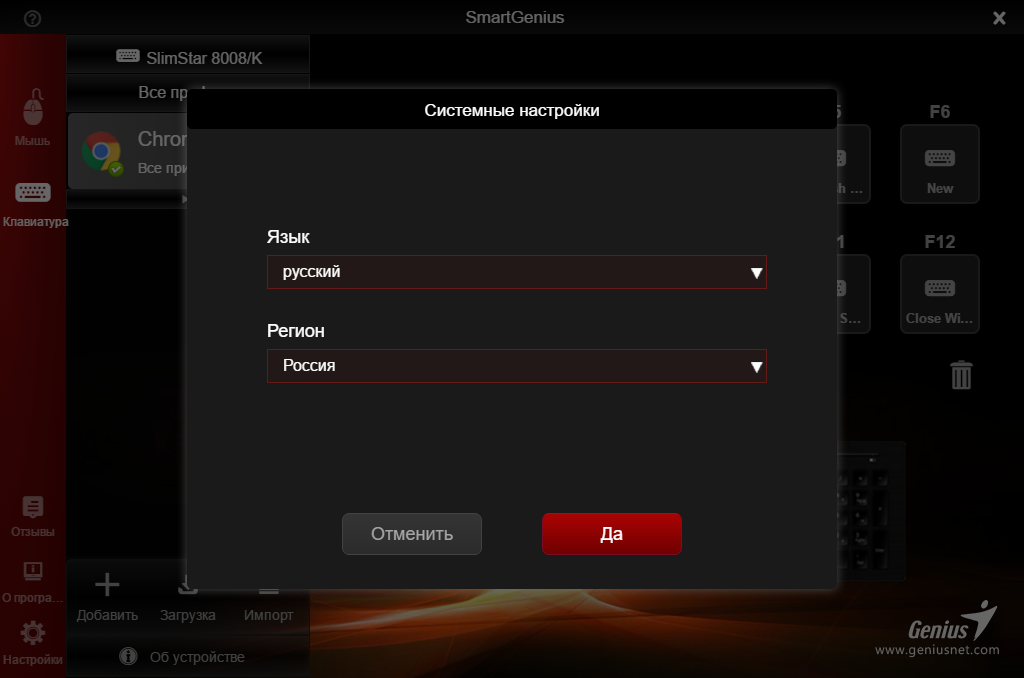
Task: Open Об устройстве info icon
Action: click(x=129, y=656)
